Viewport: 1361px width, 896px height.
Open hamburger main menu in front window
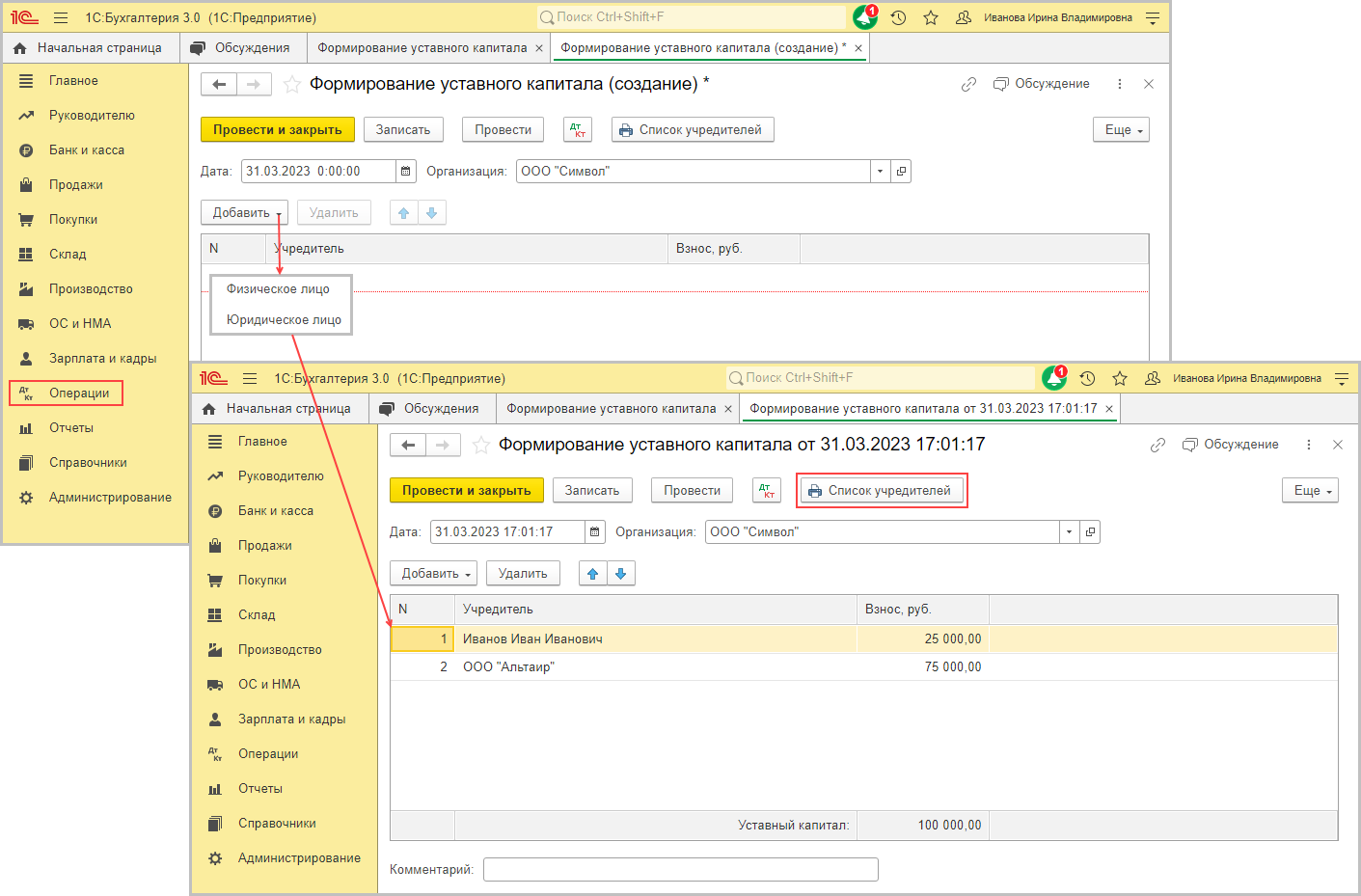pos(250,378)
